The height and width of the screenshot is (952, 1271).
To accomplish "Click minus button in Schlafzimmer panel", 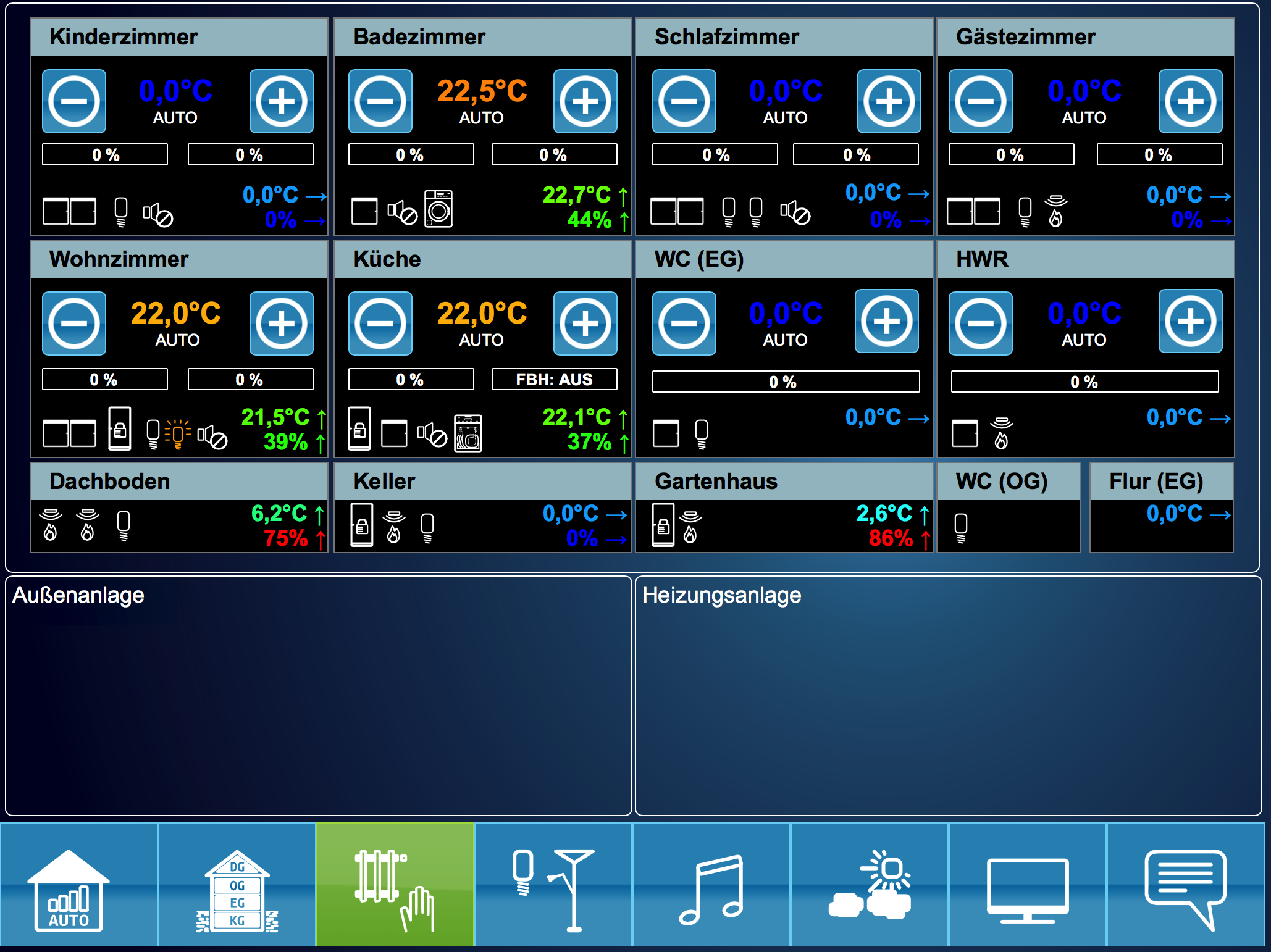I will click(x=684, y=101).
